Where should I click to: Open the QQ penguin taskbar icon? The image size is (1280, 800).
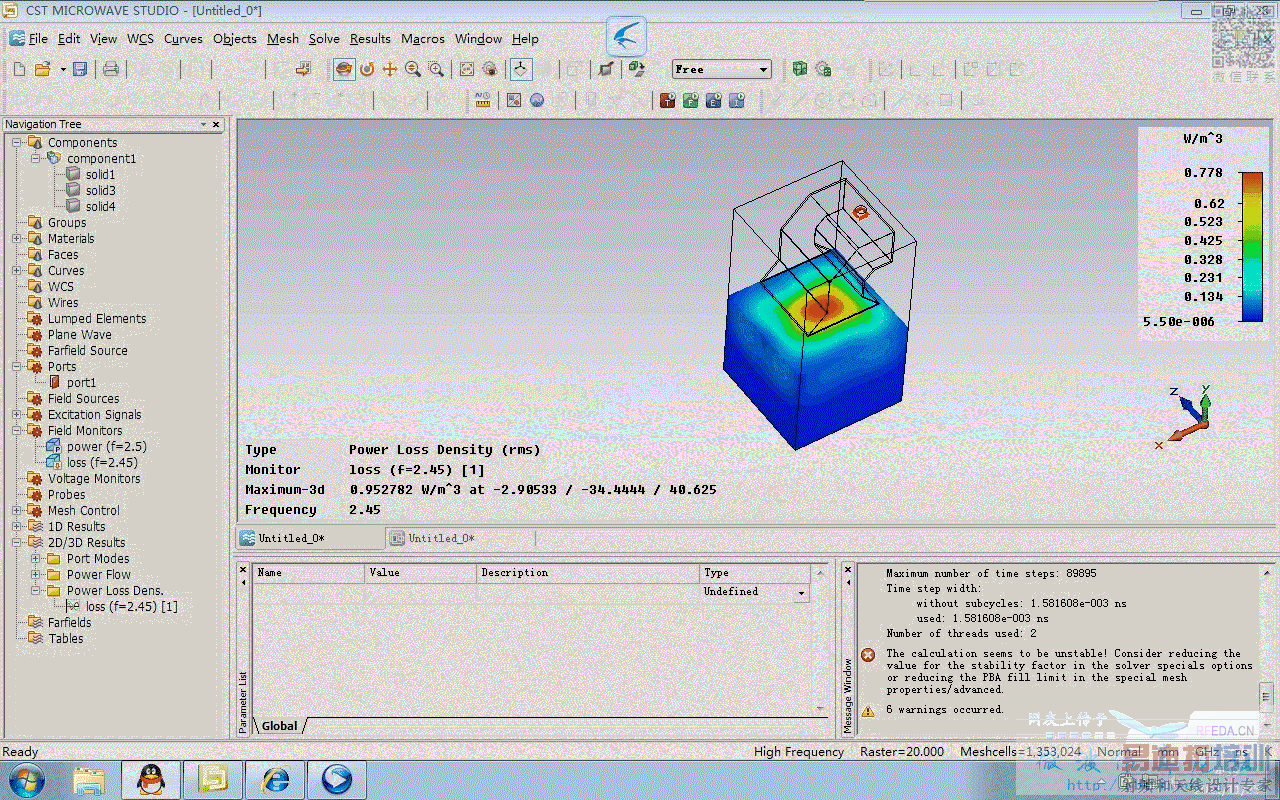click(x=151, y=780)
